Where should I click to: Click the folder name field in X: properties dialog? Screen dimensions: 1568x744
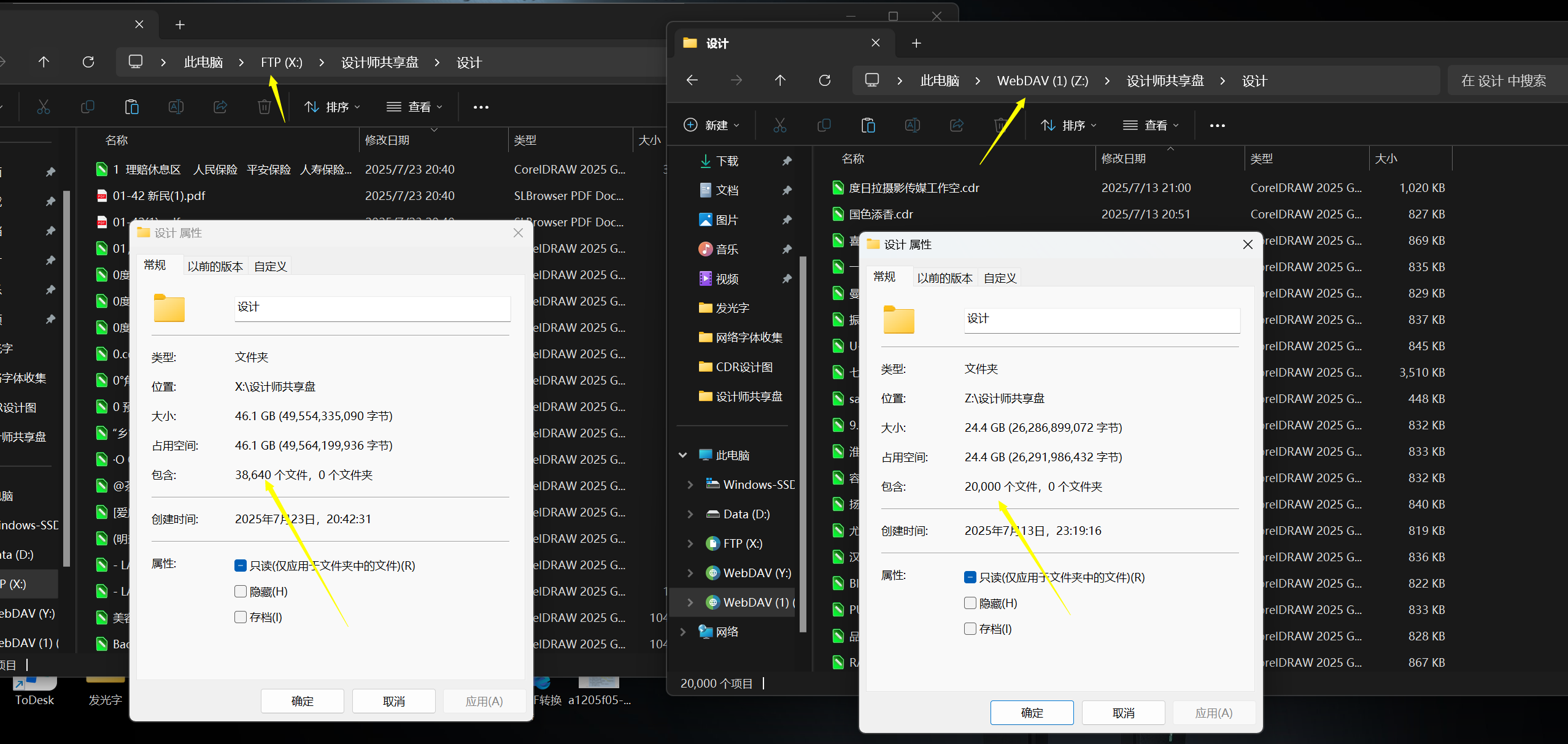click(372, 308)
